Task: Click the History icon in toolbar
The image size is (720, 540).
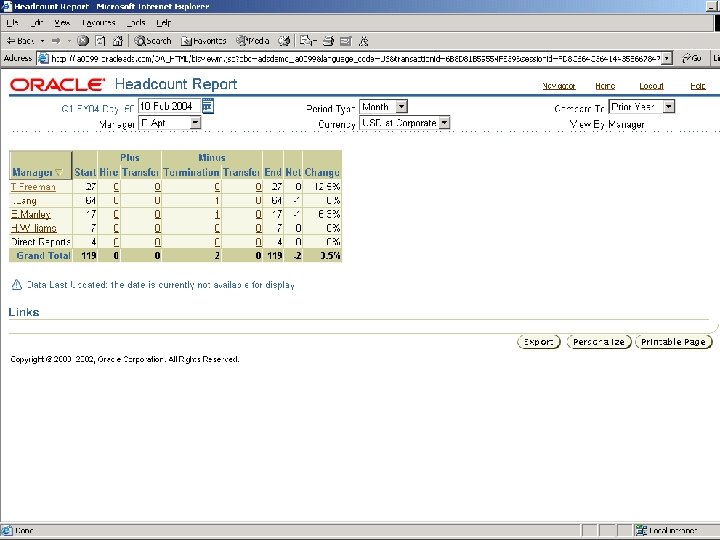Action: 284,41
